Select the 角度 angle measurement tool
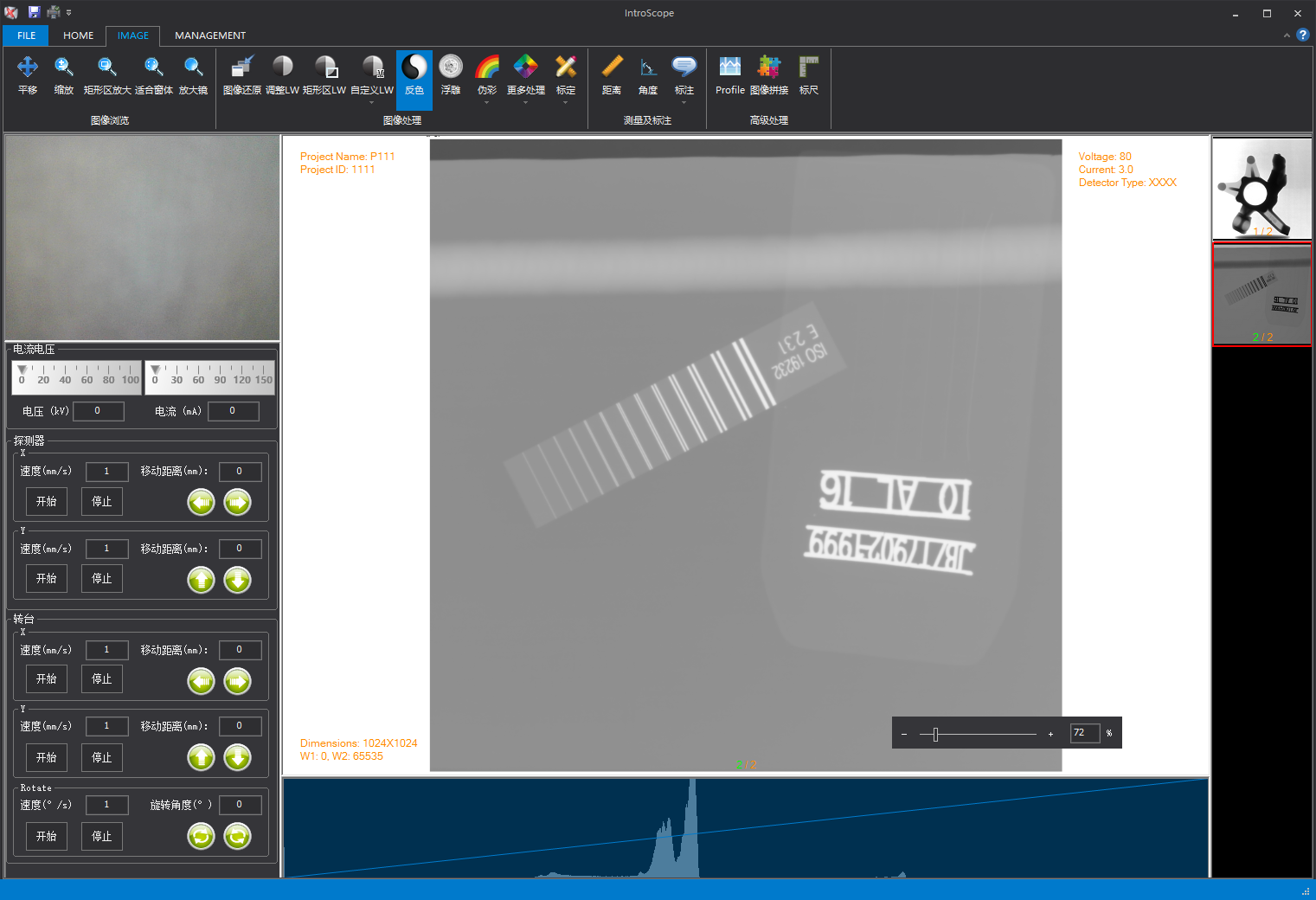 click(648, 75)
